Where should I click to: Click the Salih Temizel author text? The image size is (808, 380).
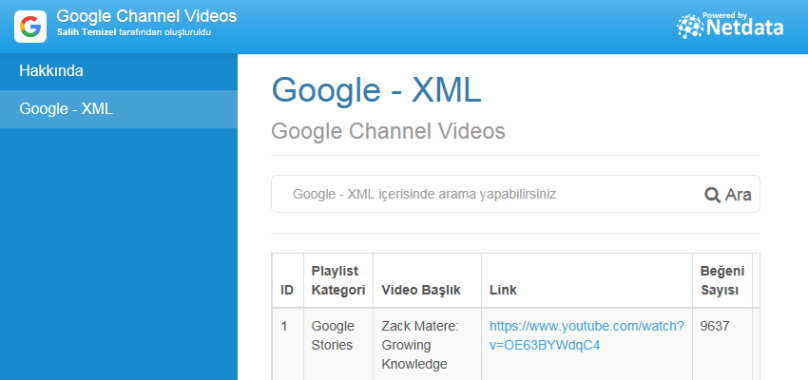point(87,32)
